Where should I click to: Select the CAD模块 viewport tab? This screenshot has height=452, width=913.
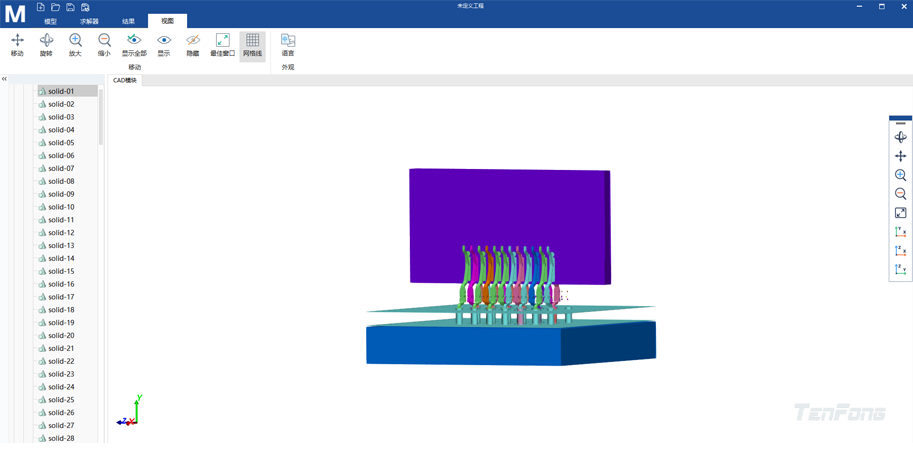[x=125, y=80]
